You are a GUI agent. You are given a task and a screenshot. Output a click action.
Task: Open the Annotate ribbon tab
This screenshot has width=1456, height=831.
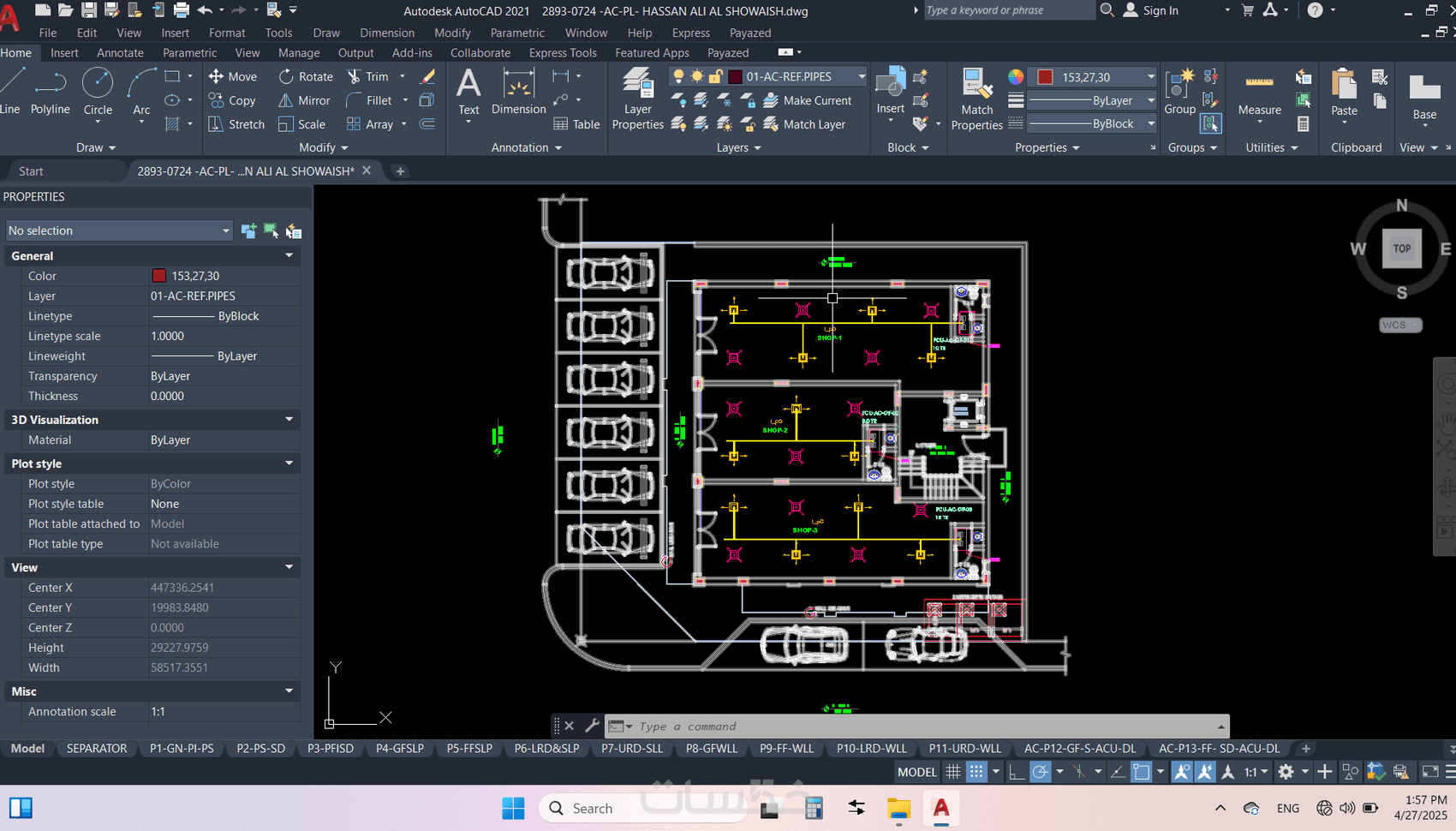120,53
